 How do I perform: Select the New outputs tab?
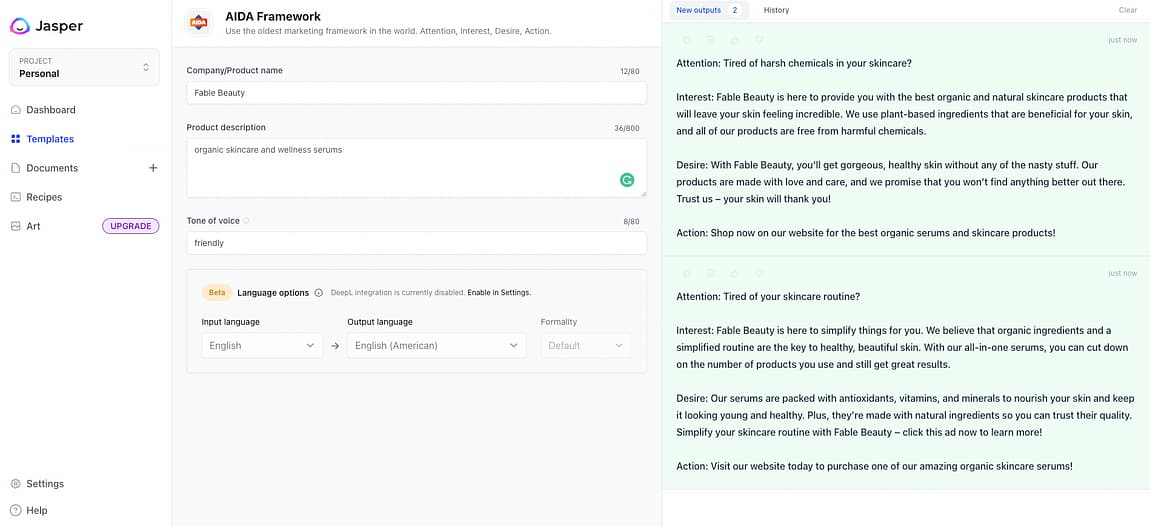[x=707, y=10]
